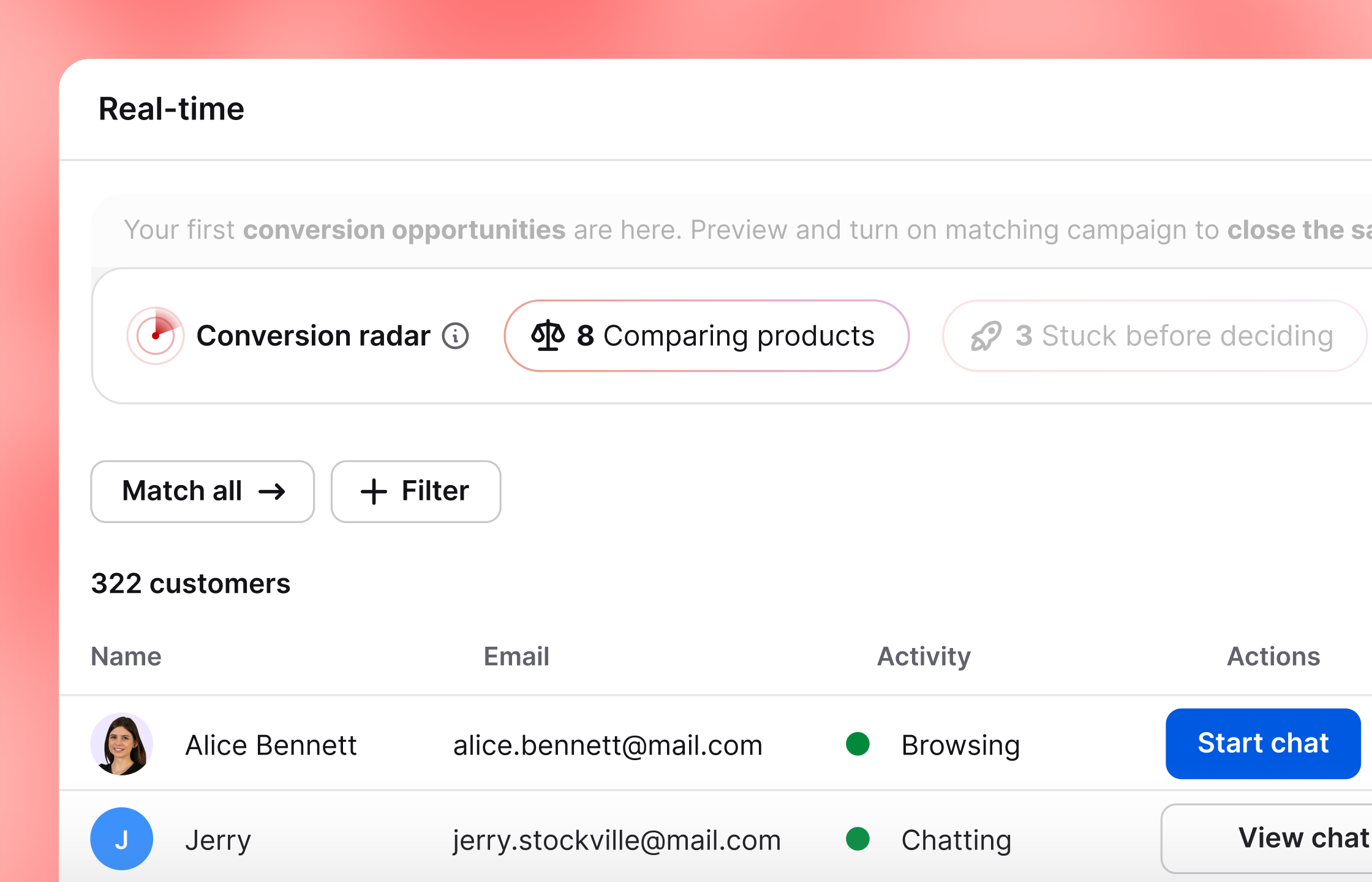Click jerry.stockville@mail.com email

tap(617, 840)
